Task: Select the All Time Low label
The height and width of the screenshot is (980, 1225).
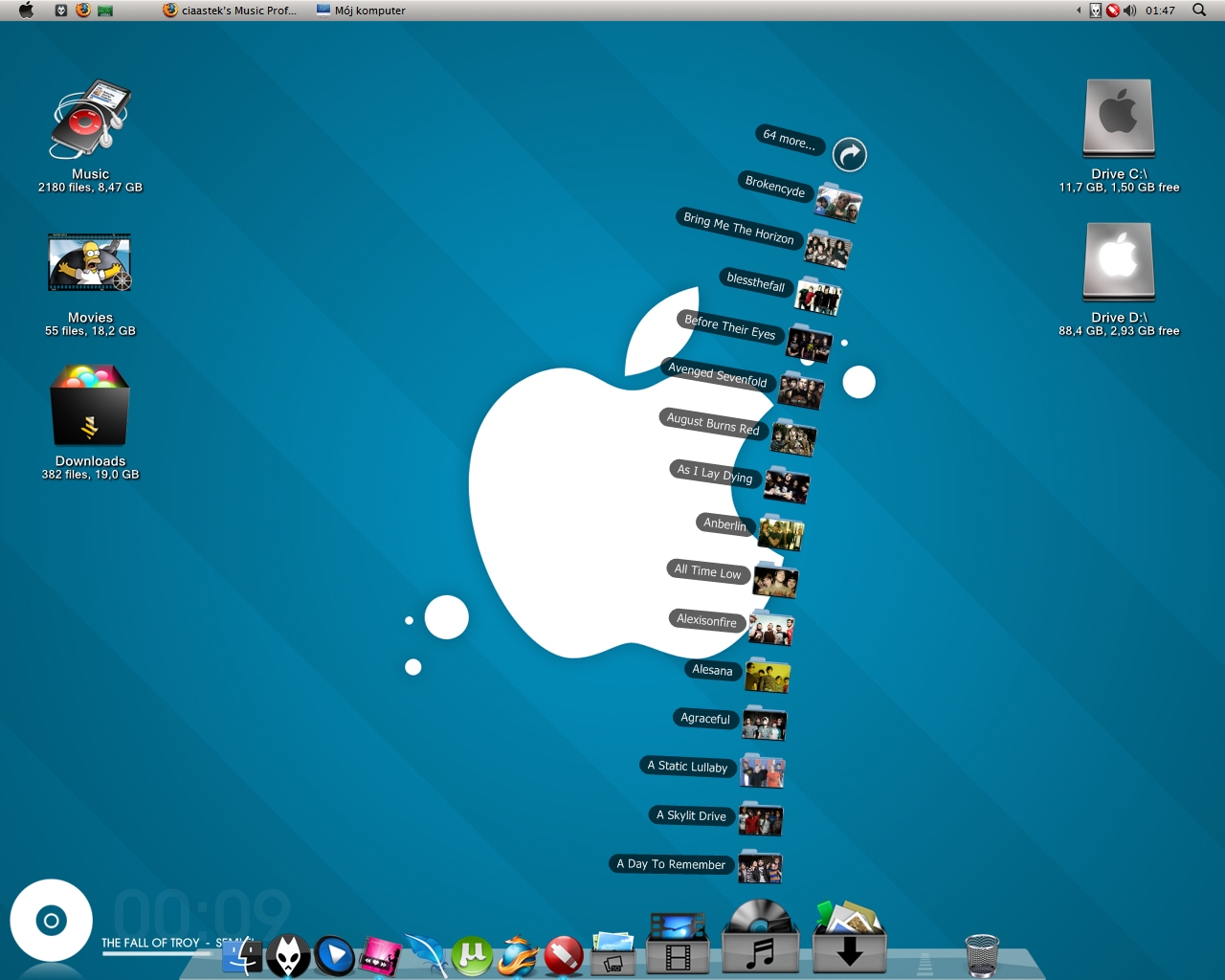Action: 707,571
